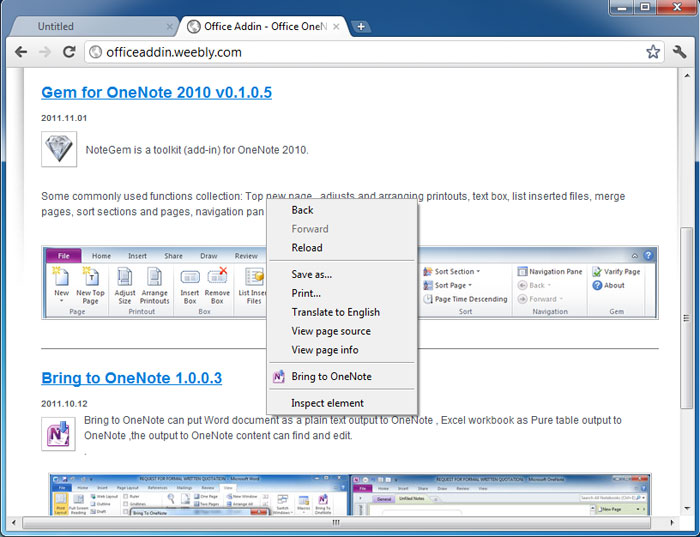
Task: Choose Inspect element in the context menu
Action: pos(342,403)
